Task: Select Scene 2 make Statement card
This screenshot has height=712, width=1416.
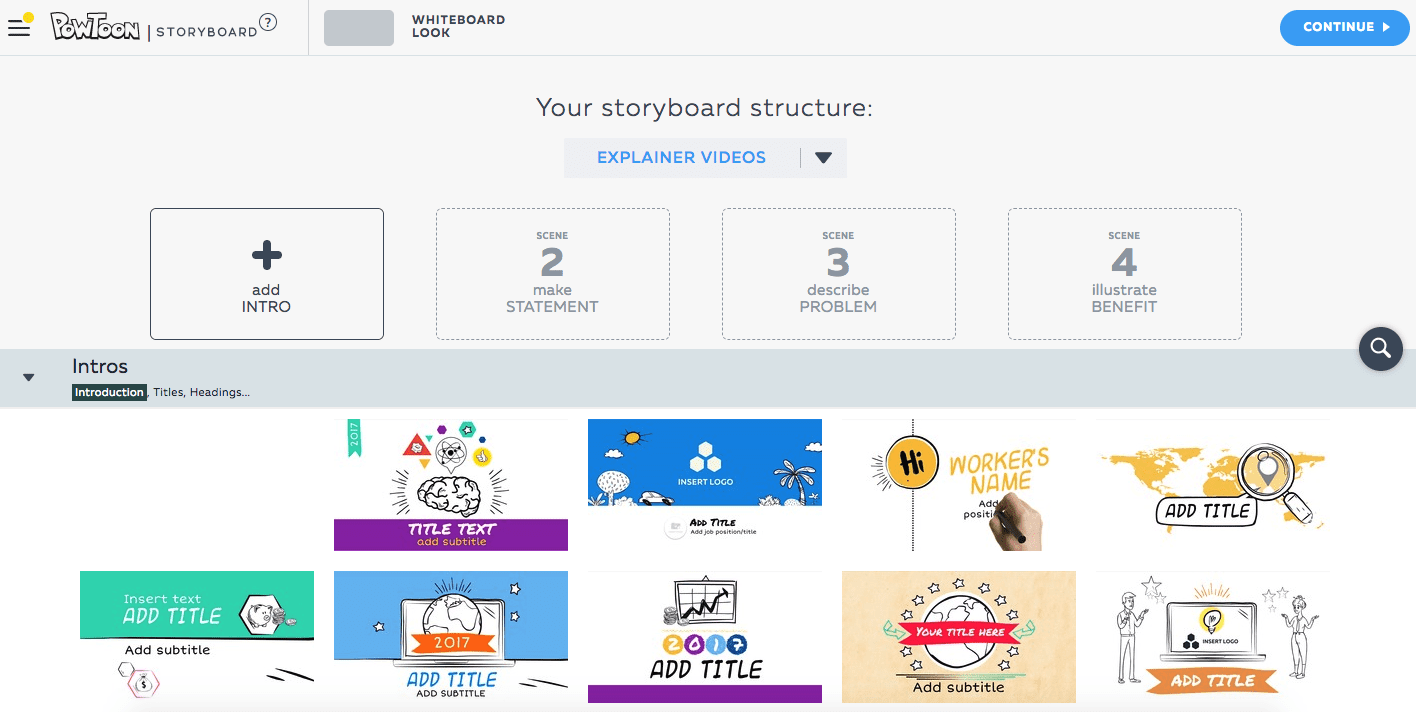Action: coord(552,274)
